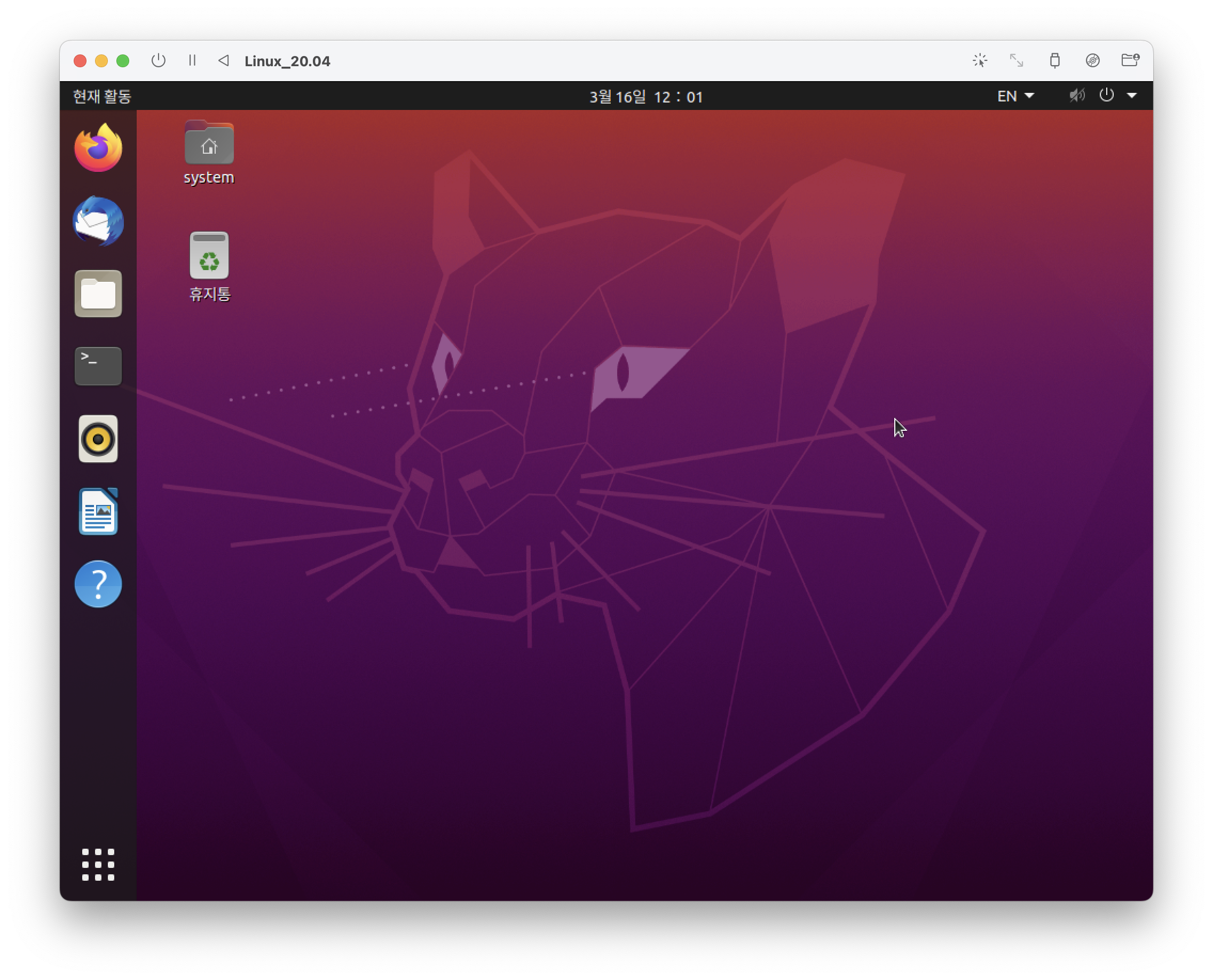Open LibreOffice Writer from the dock
Image resolution: width=1213 pixels, height=980 pixels.
point(98,511)
